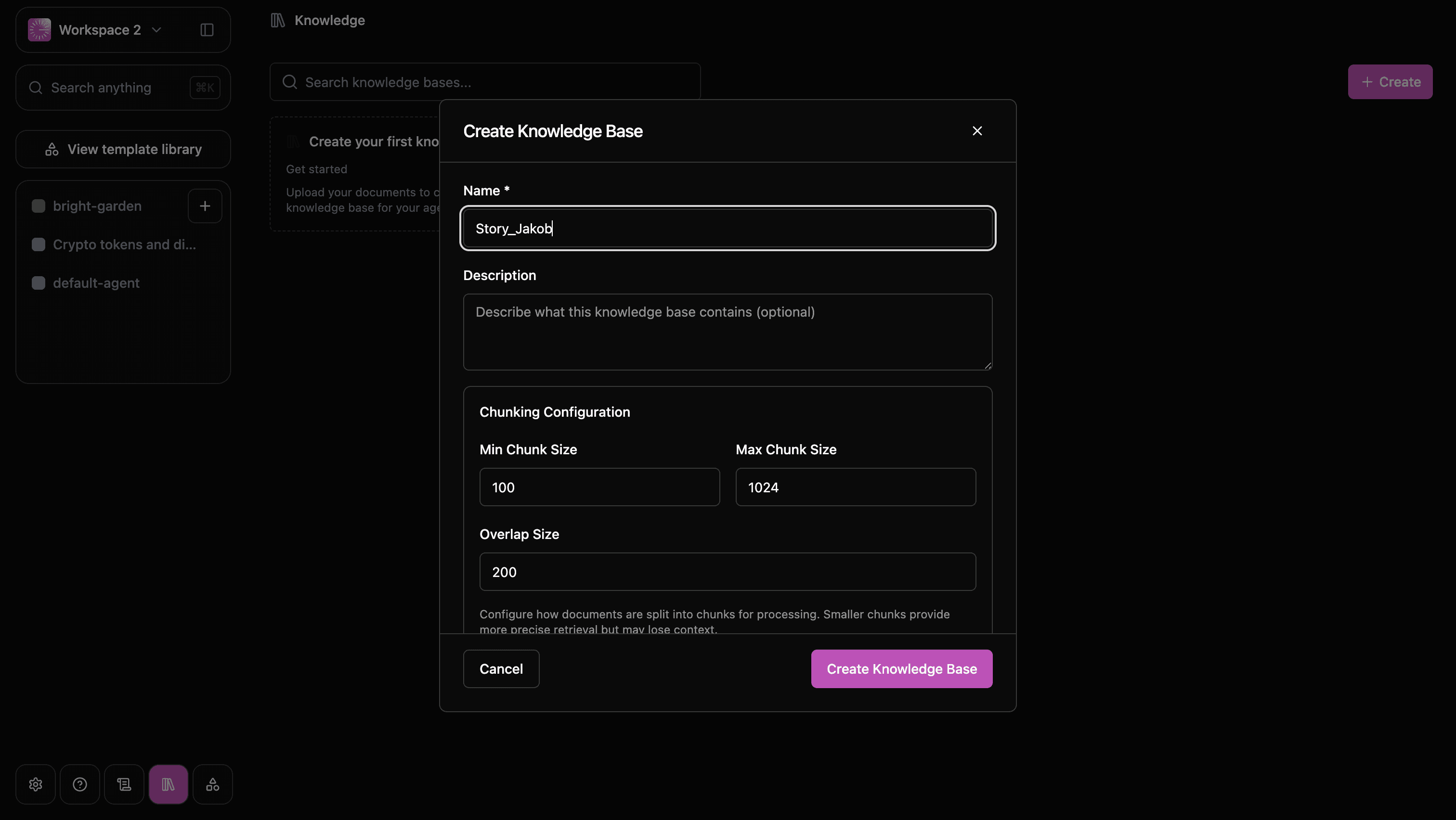1456x820 pixels.
Task: Select the checkbox beside Crypto tokens agent
Action: (x=38, y=244)
